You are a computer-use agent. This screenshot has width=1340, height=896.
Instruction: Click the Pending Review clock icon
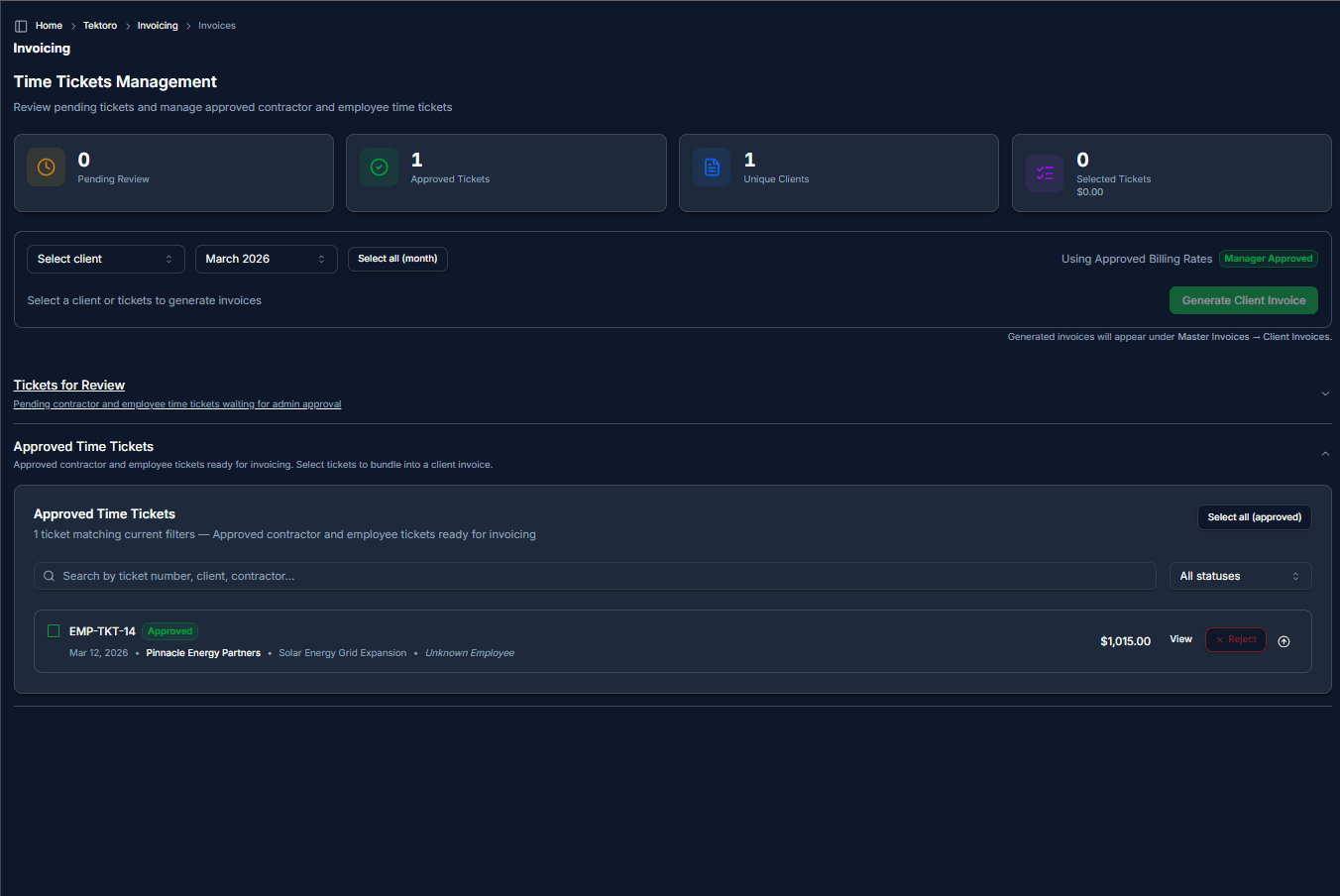coord(46,168)
